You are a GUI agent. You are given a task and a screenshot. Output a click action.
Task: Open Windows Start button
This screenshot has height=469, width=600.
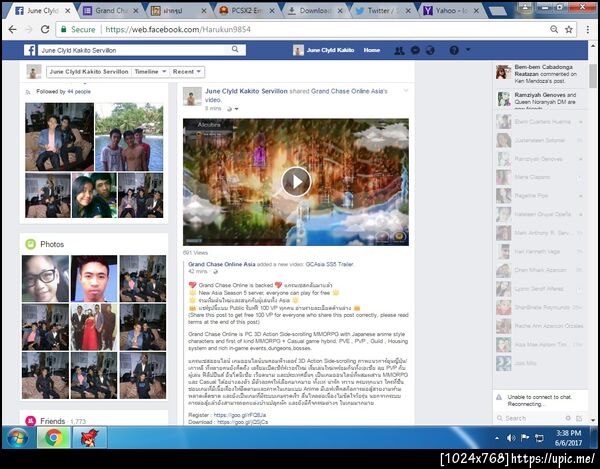(17, 438)
